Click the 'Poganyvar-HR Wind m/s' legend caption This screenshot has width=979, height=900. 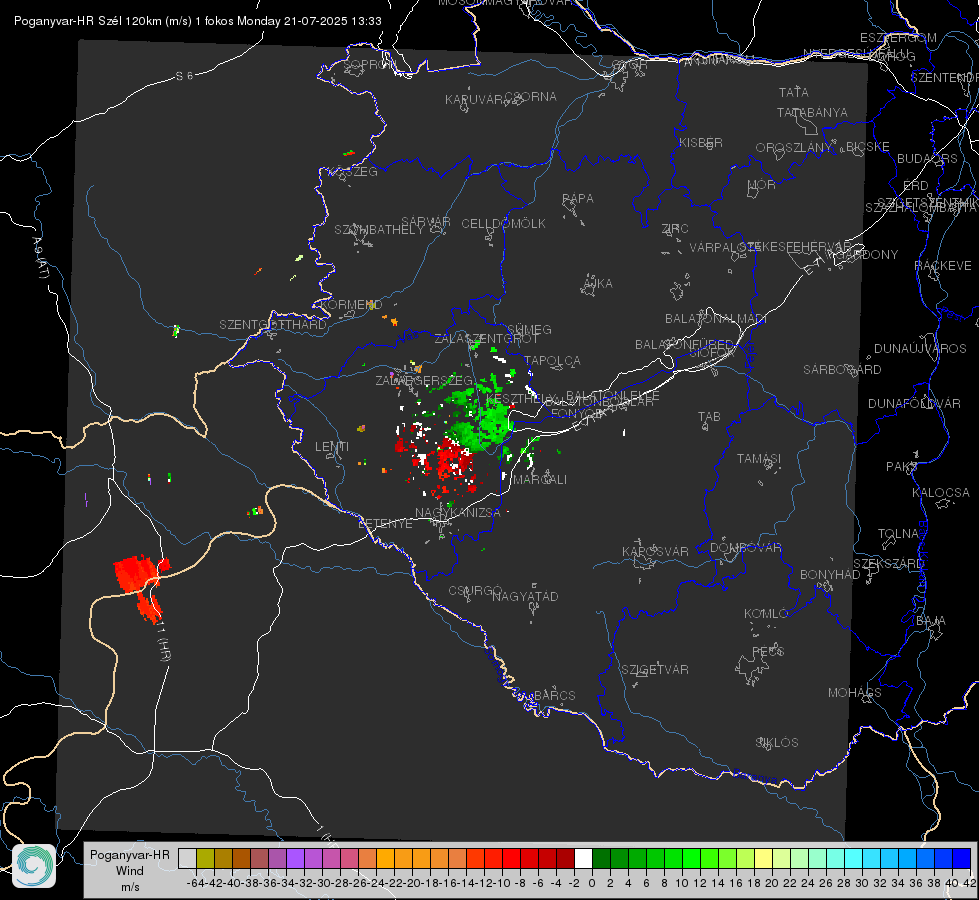tap(130, 871)
